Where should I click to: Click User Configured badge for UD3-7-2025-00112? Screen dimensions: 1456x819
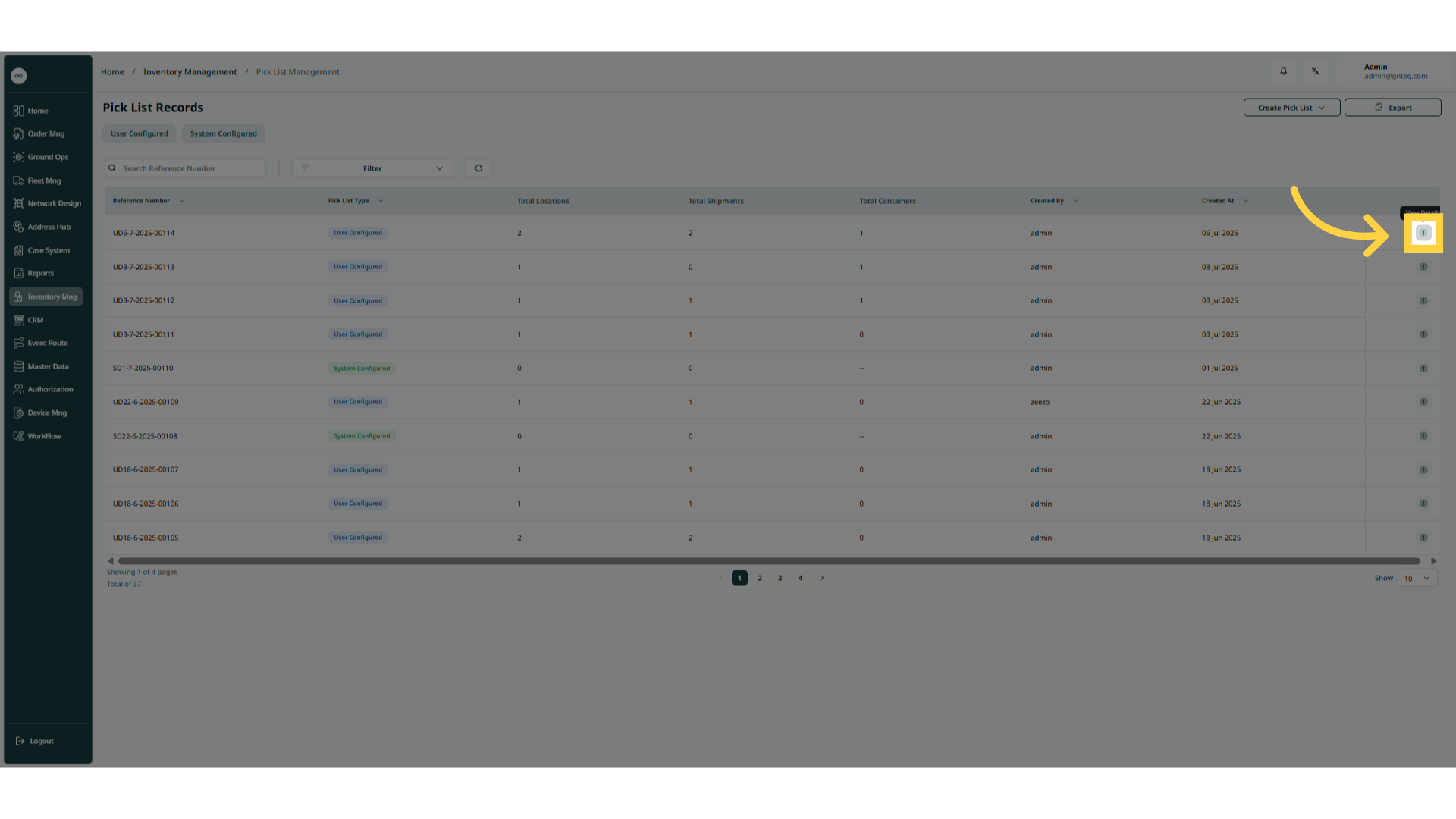pyautogui.click(x=358, y=301)
